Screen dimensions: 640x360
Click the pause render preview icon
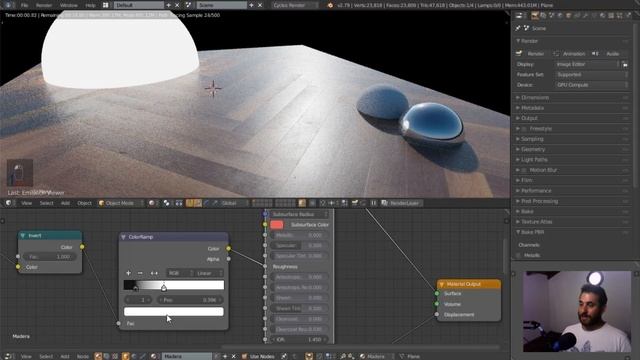[373, 203]
